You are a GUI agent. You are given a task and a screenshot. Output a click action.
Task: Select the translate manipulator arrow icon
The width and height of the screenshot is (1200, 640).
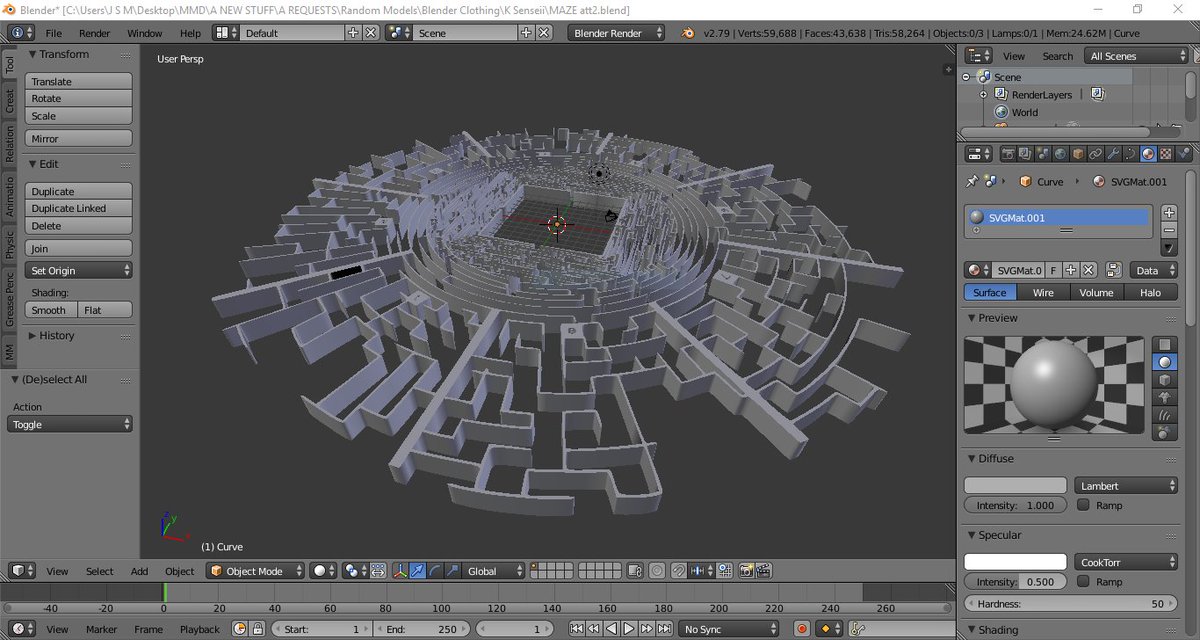416,571
